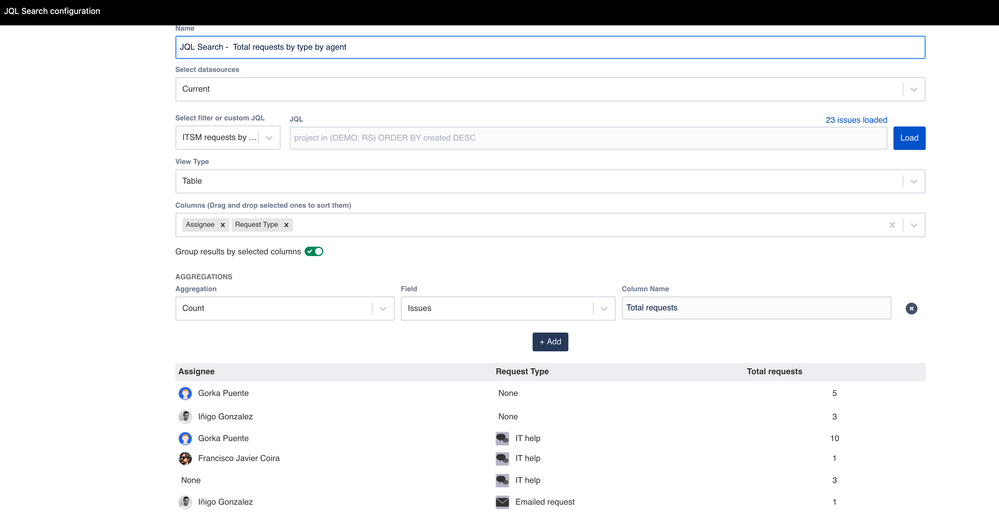Open the Aggregation Count dropdown
The image size is (999, 518).
coord(285,308)
